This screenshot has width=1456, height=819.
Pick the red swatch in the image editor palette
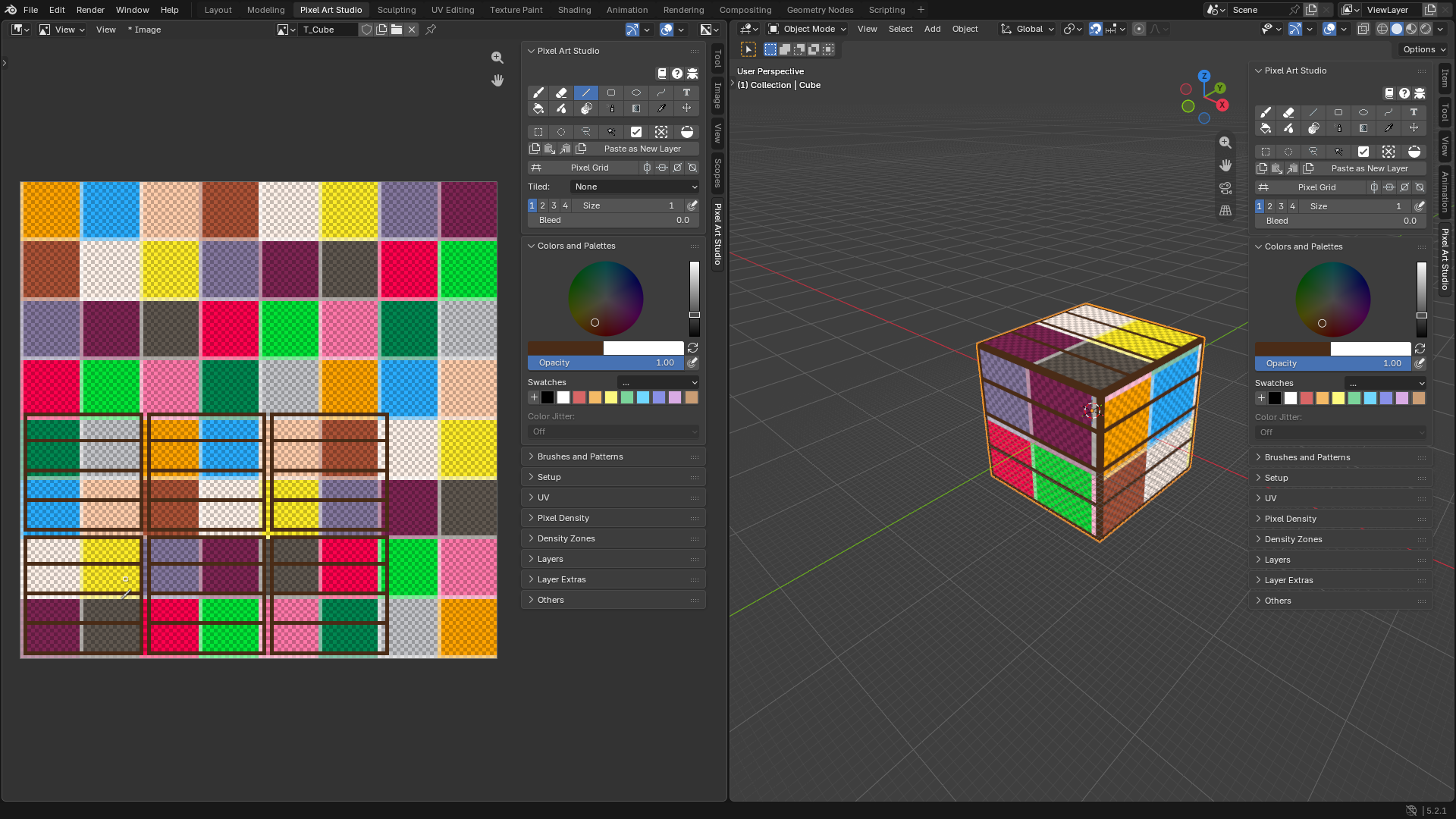[x=579, y=397]
